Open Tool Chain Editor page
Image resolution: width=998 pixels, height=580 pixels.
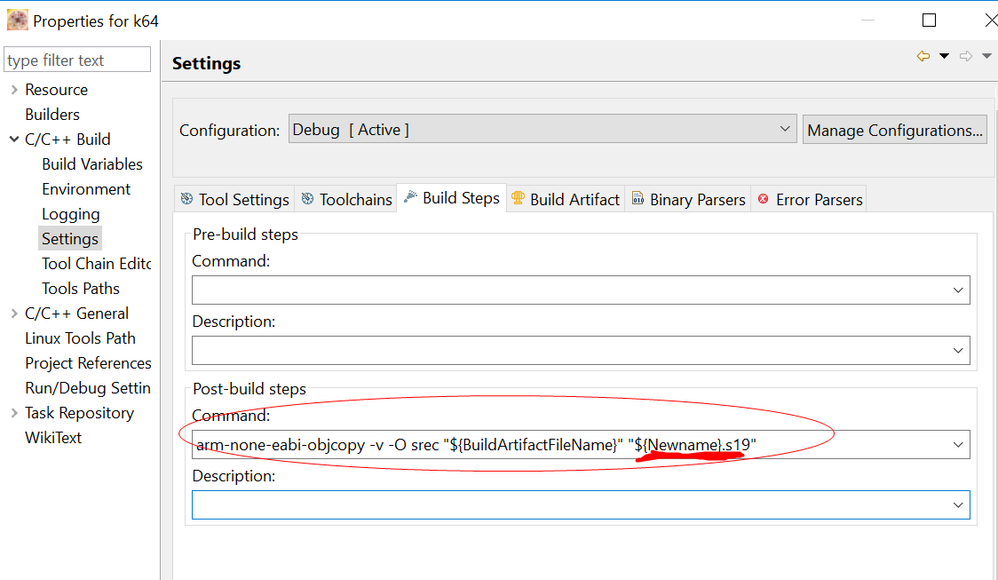click(96, 264)
